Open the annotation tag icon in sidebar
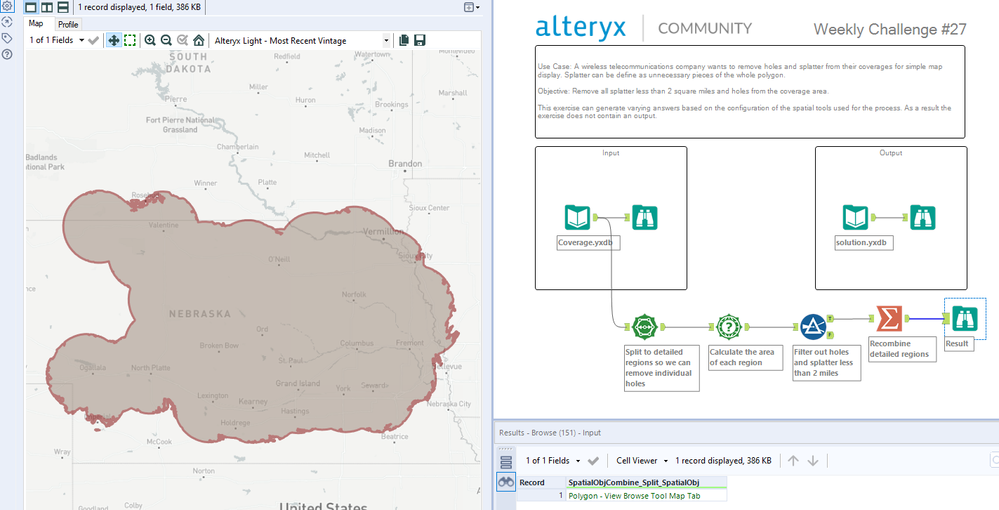 [x=7, y=38]
